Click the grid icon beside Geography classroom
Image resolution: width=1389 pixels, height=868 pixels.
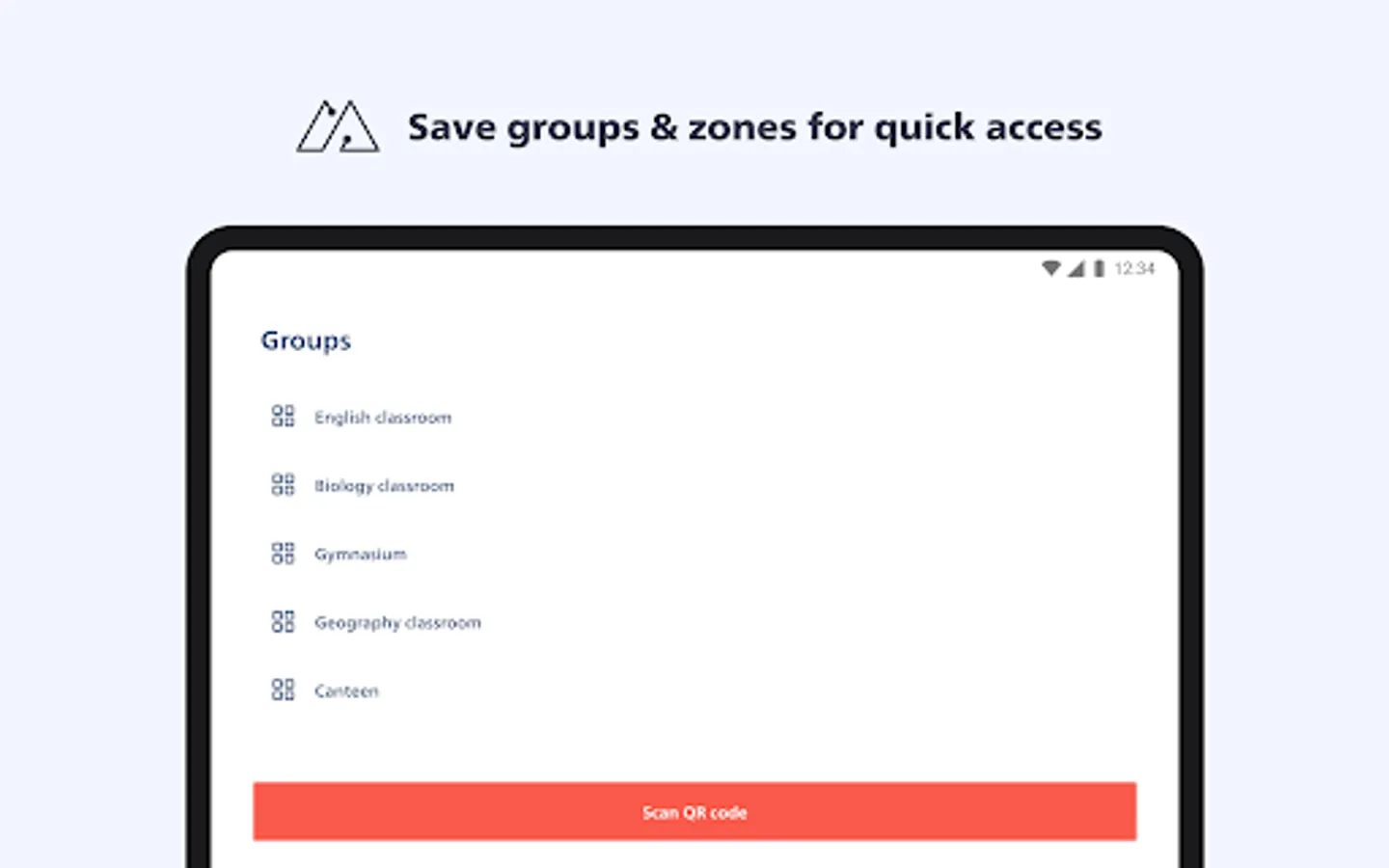click(283, 621)
